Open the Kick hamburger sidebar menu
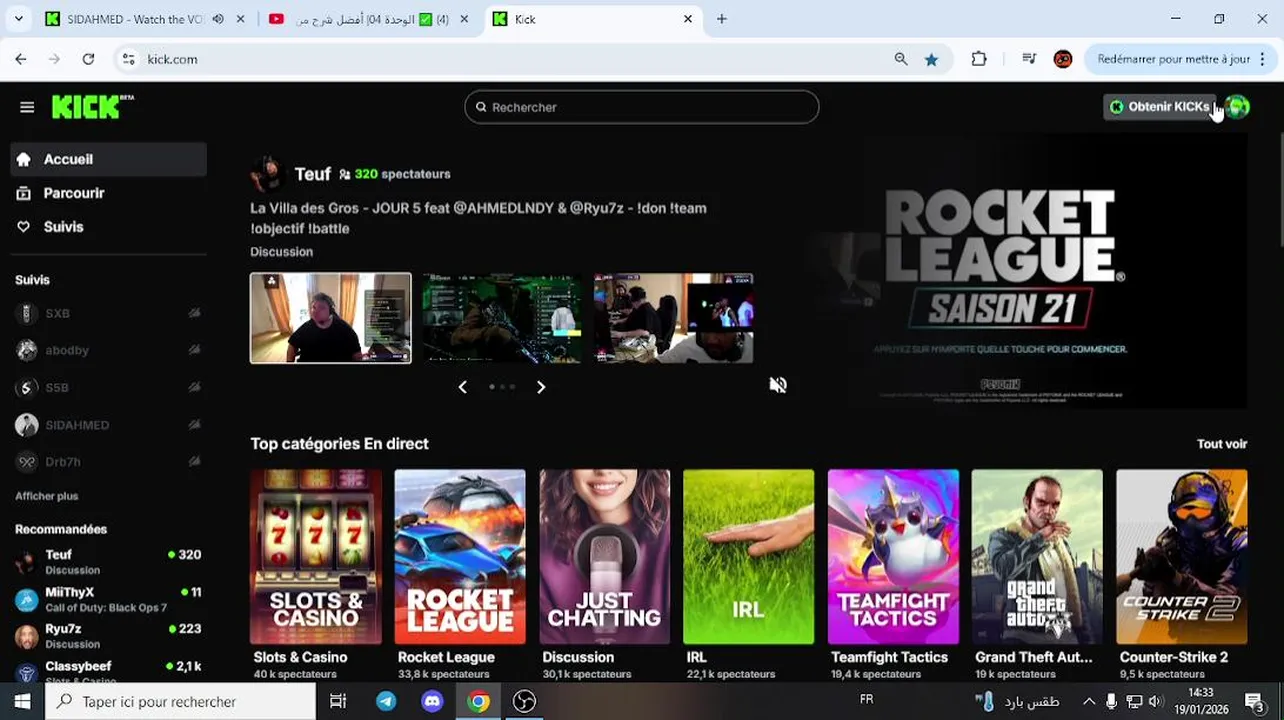1284x720 pixels. pos(27,107)
